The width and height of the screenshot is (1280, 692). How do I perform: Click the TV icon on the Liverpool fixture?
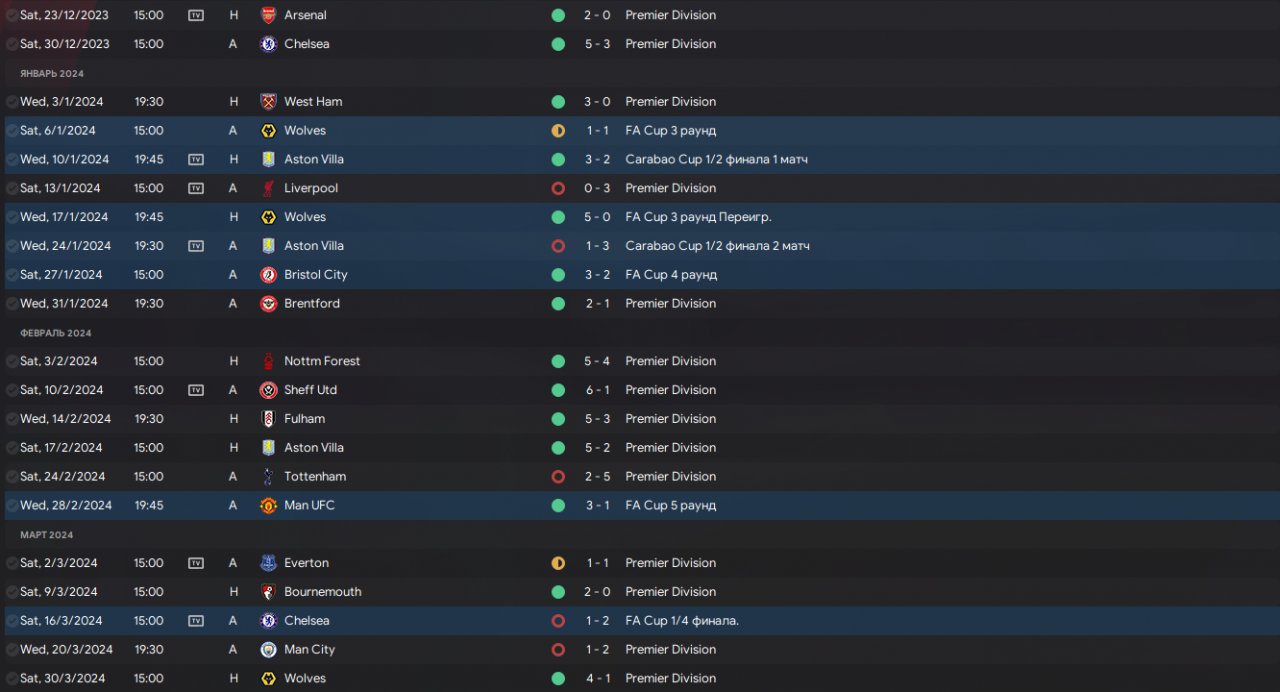[196, 188]
